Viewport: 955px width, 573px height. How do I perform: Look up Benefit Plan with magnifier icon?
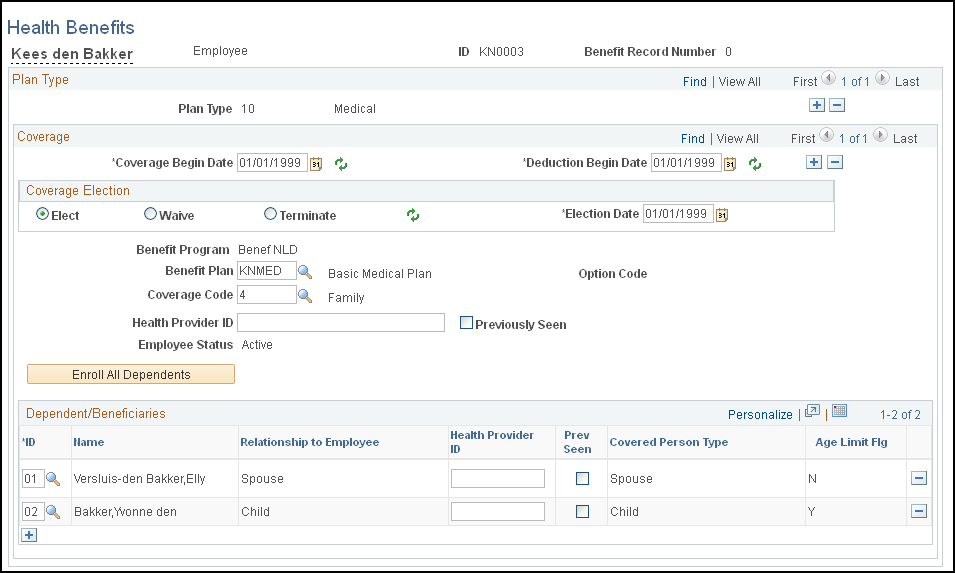(x=305, y=272)
